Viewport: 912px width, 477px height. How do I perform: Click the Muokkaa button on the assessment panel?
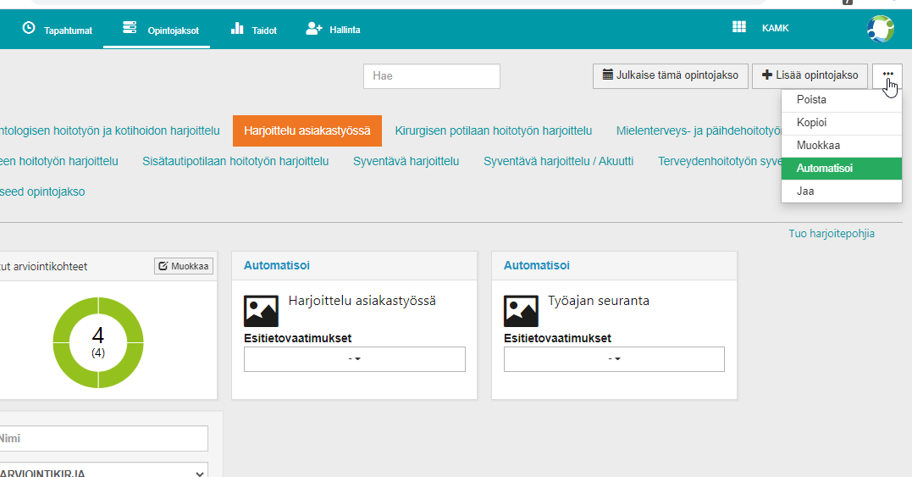(x=183, y=266)
